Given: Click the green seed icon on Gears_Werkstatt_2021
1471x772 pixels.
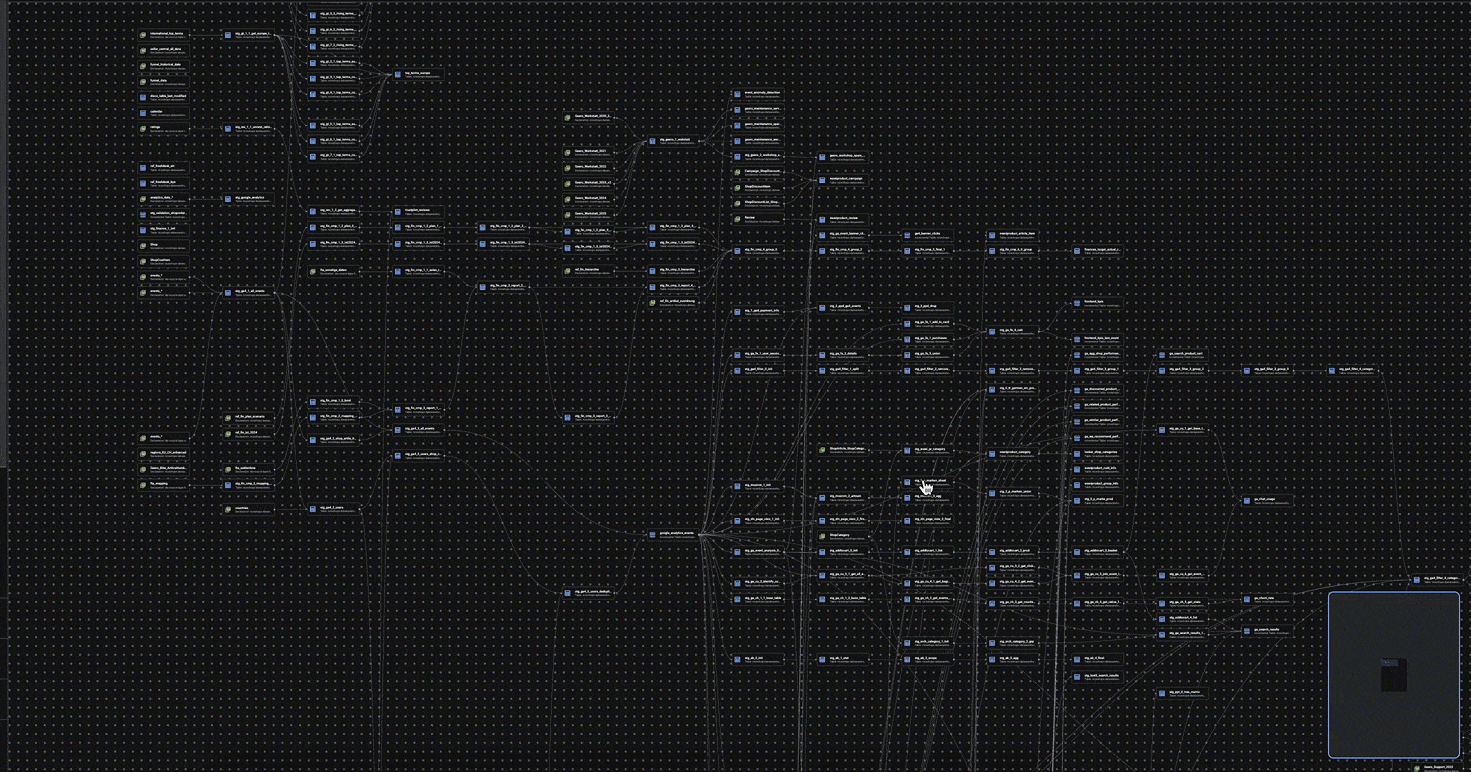Looking at the screenshot, I should [x=567, y=153].
